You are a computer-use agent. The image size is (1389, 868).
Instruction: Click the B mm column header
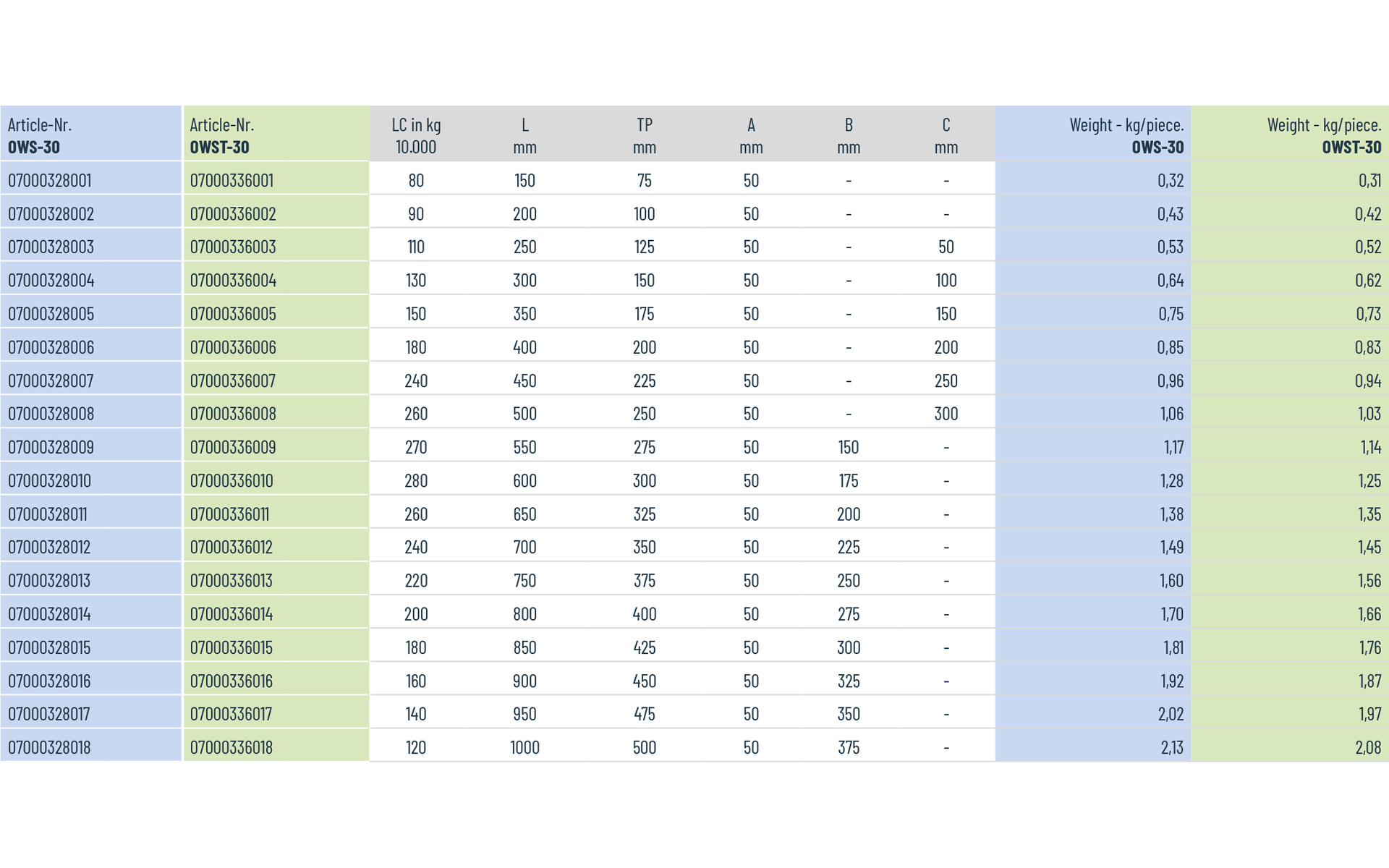point(849,135)
